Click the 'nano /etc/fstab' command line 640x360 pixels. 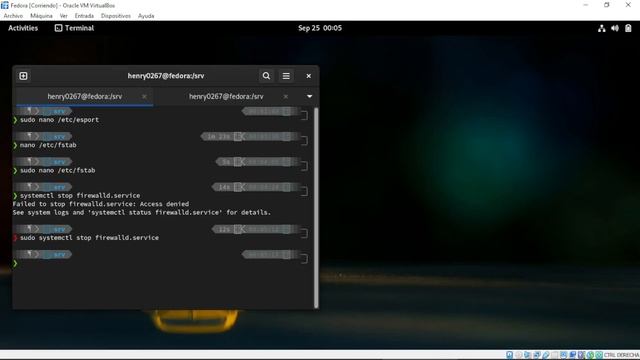[48, 145]
